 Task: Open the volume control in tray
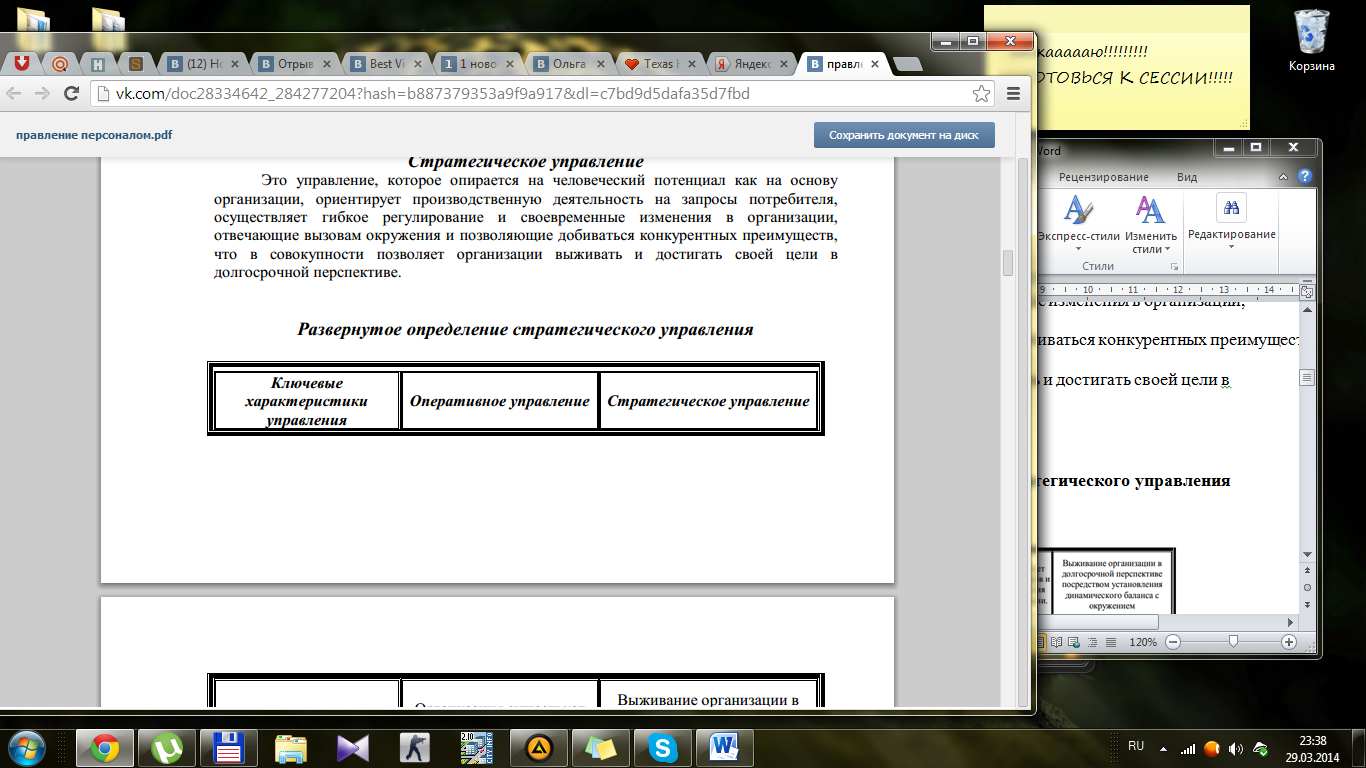click(1236, 747)
